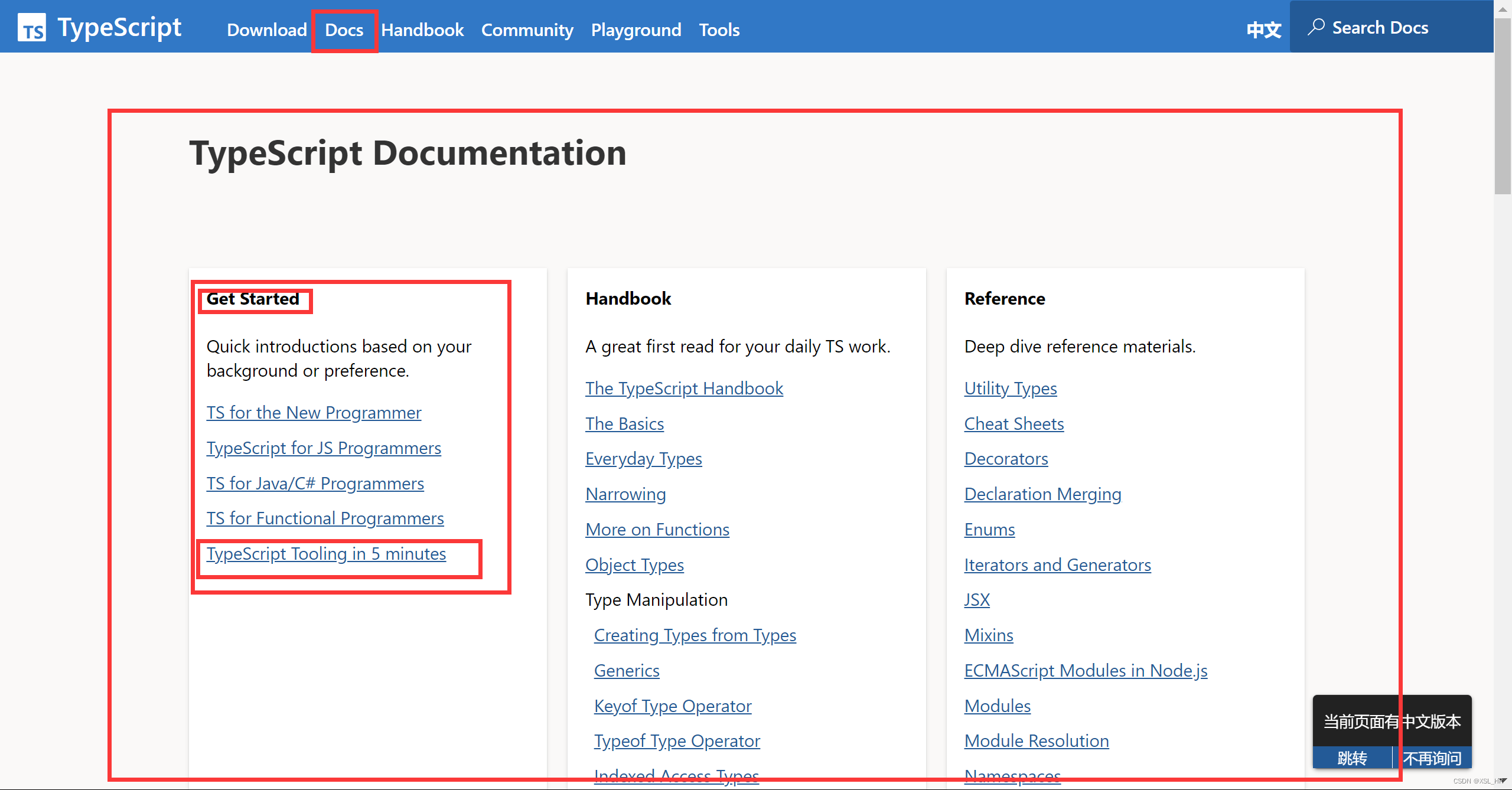The width and height of the screenshot is (1512, 790).
Task: Click the TypeScript for JS Programmers link
Action: [323, 447]
